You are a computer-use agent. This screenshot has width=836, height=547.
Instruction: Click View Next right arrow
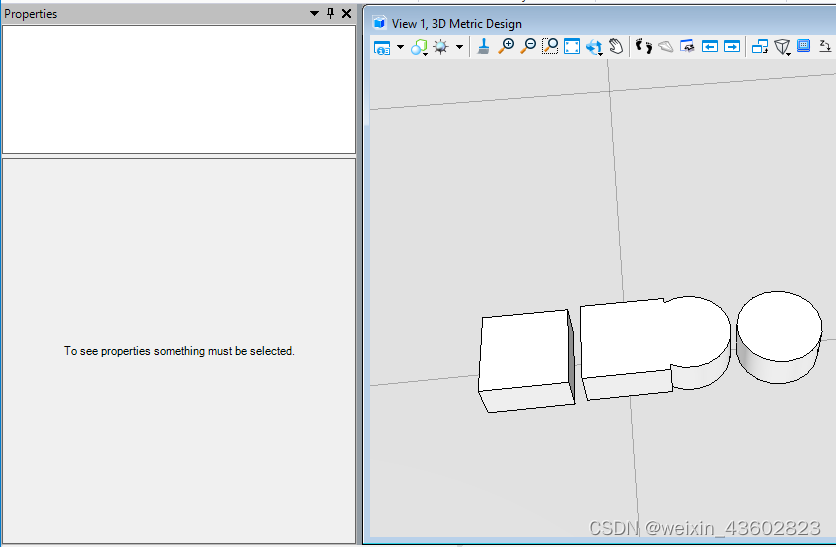pyautogui.click(x=732, y=47)
